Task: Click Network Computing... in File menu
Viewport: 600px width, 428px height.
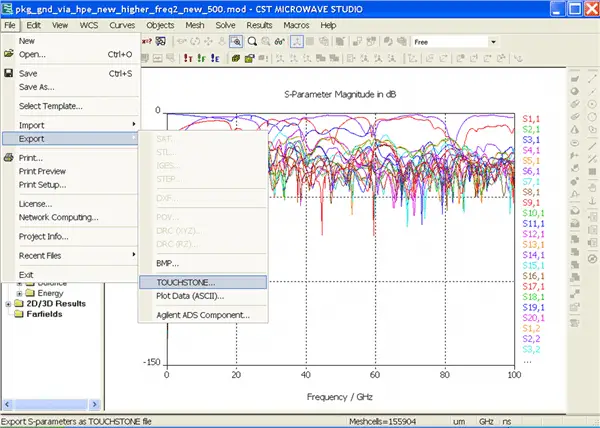Action: [x=70, y=217]
